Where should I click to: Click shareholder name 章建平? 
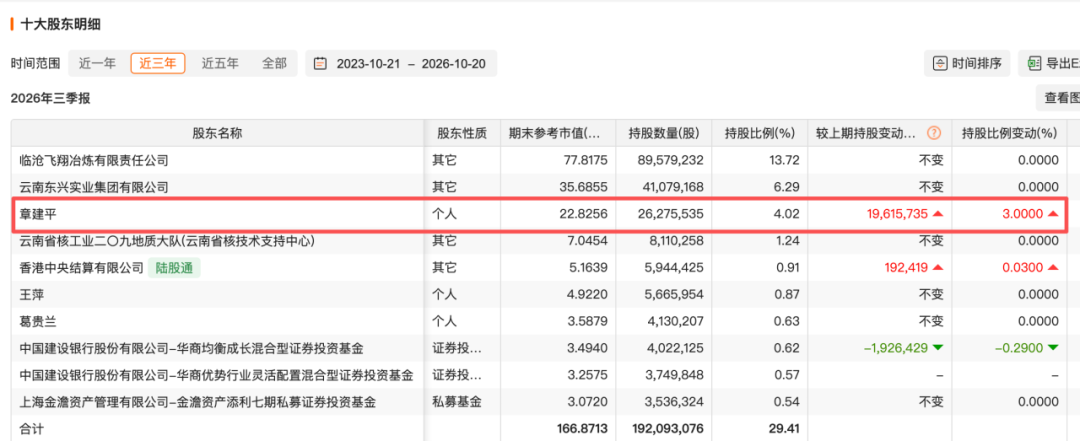pos(38,214)
